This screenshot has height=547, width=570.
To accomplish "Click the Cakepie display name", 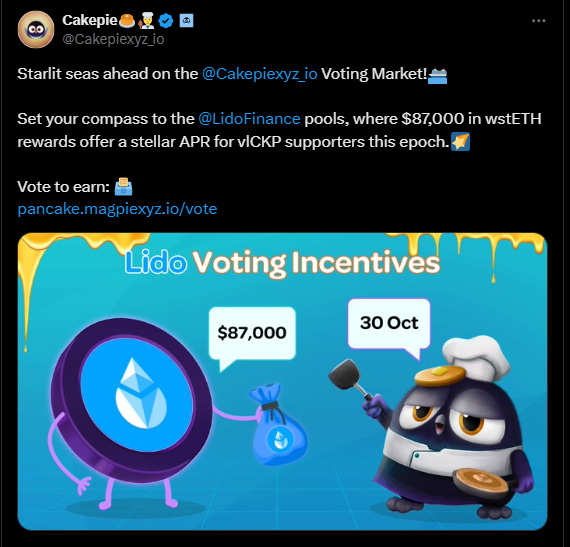I will 89,20.
